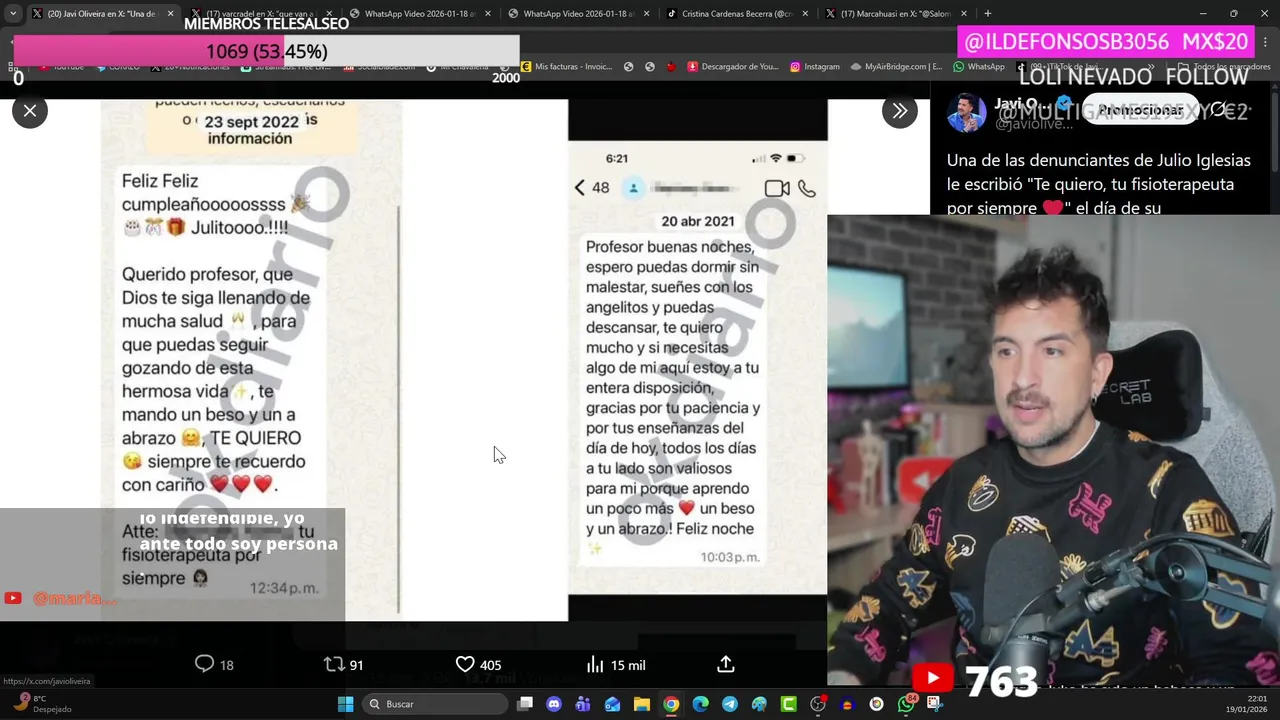The height and width of the screenshot is (720, 1280).
Task: Select the 23 sept 2022 WhatsApp screenshot image
Action: pyautogui.click(x=251, y=360)
